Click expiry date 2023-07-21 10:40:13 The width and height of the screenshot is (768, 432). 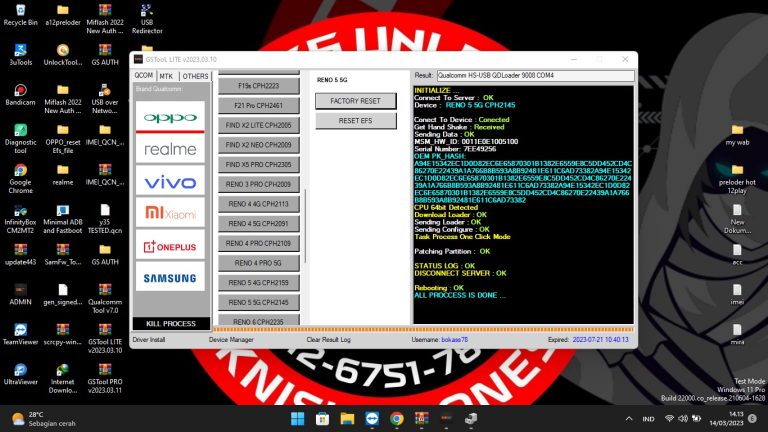600,339
